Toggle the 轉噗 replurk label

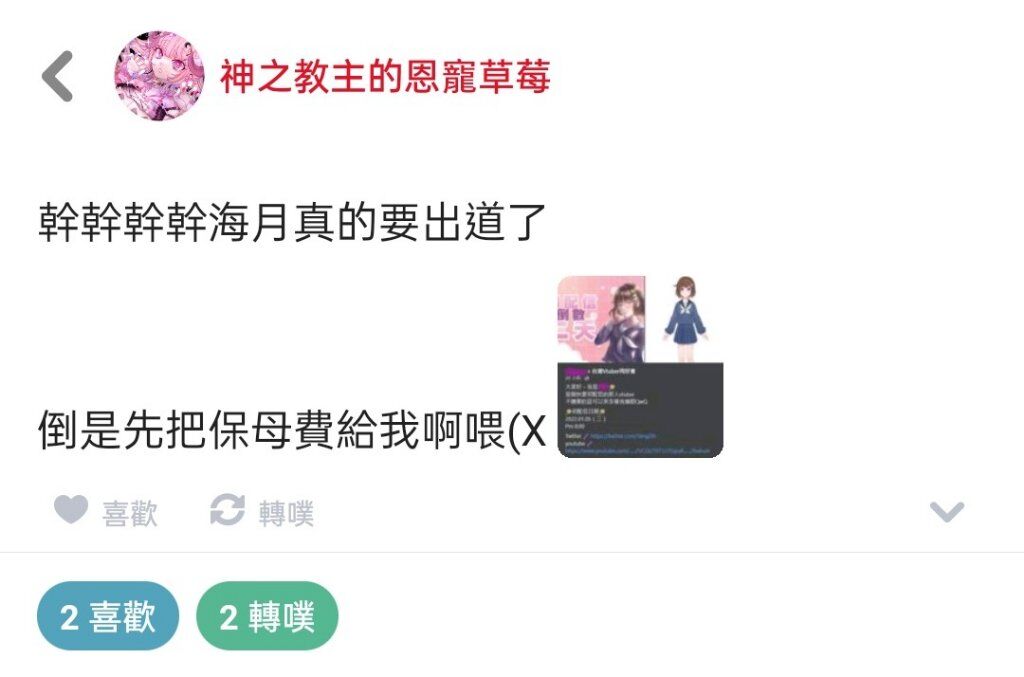286,513
